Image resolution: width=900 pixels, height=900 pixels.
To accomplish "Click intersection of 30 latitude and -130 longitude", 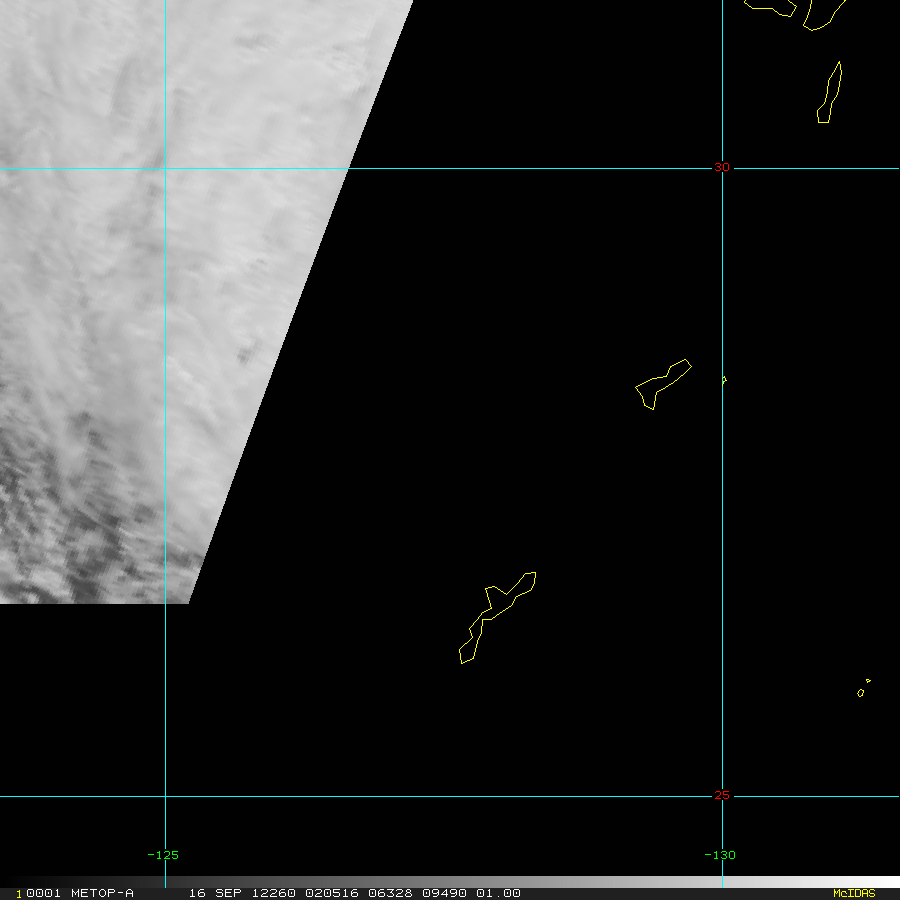I will [x=722, y=168].
